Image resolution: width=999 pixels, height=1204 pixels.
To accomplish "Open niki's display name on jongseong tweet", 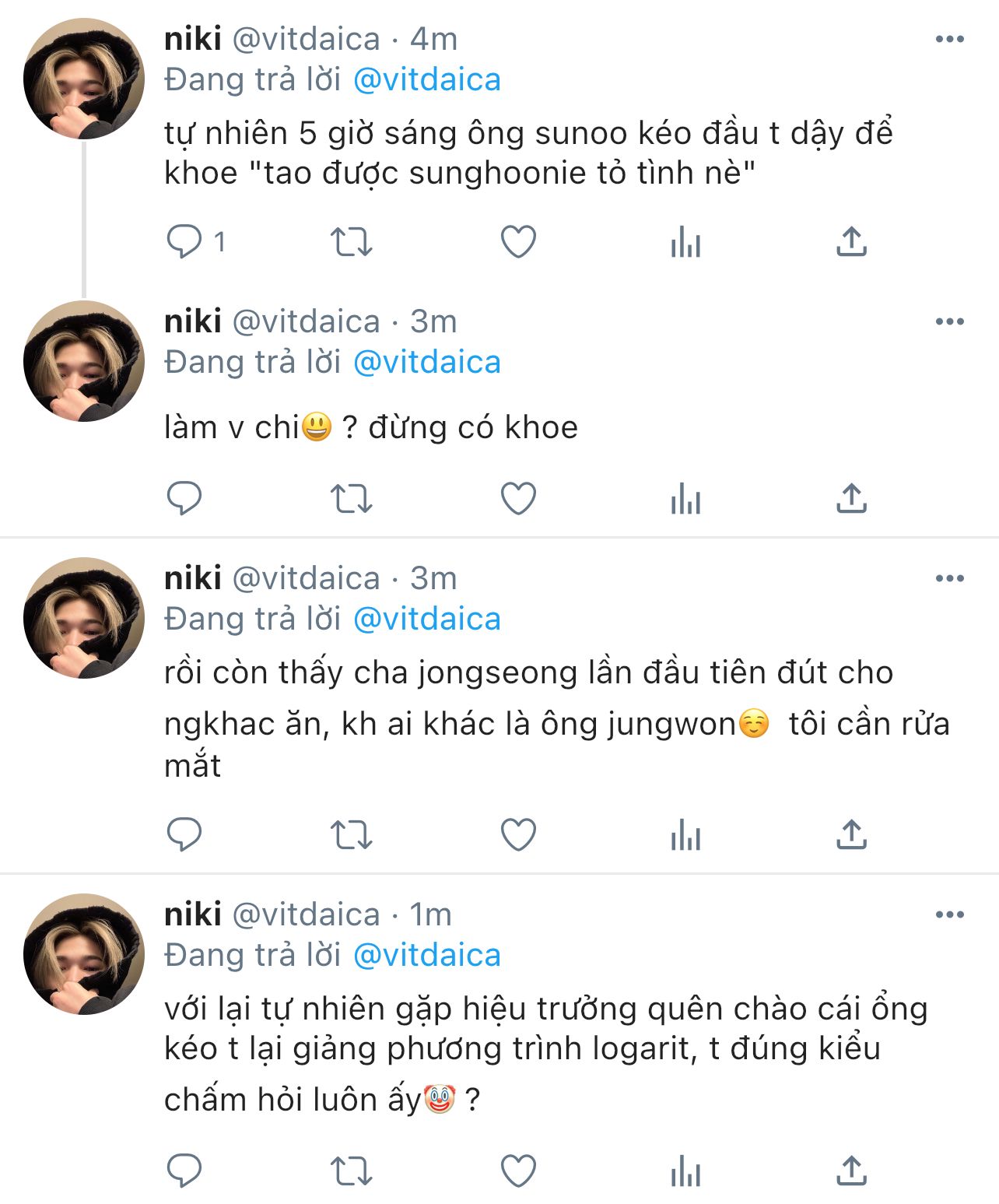I will point(193,578).
